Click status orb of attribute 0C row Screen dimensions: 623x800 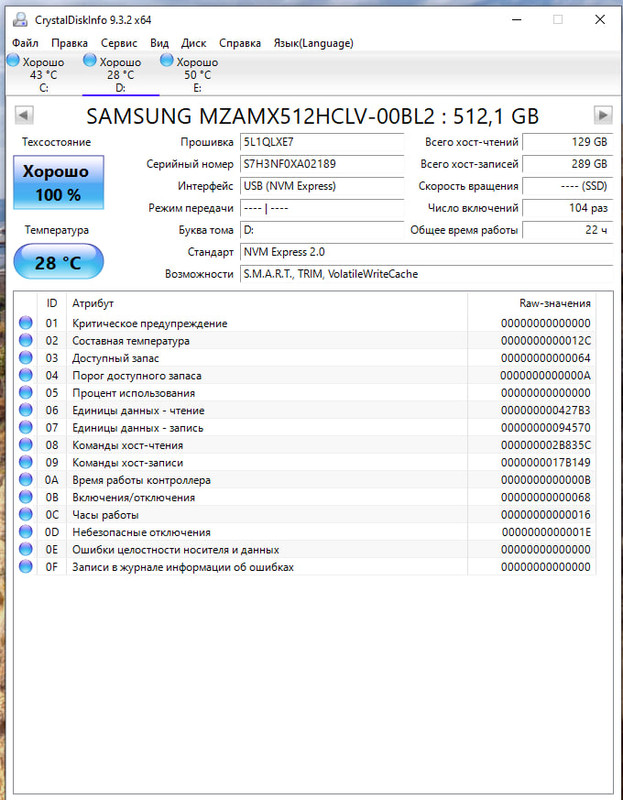point(26,514)
